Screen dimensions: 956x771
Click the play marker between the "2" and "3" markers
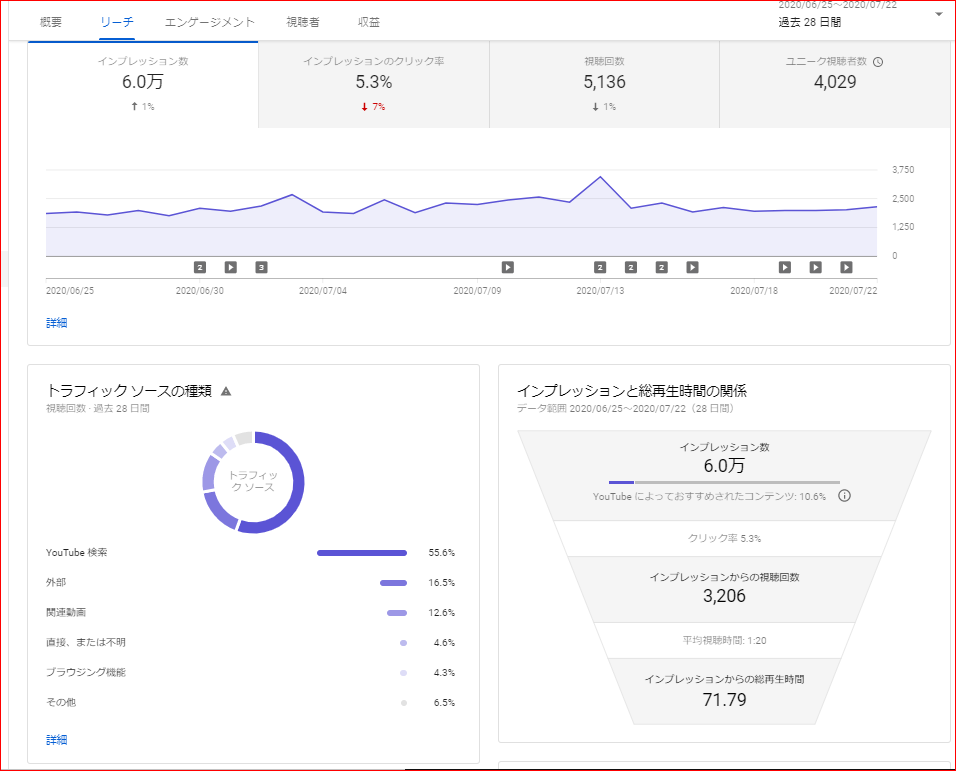point(230,267)
